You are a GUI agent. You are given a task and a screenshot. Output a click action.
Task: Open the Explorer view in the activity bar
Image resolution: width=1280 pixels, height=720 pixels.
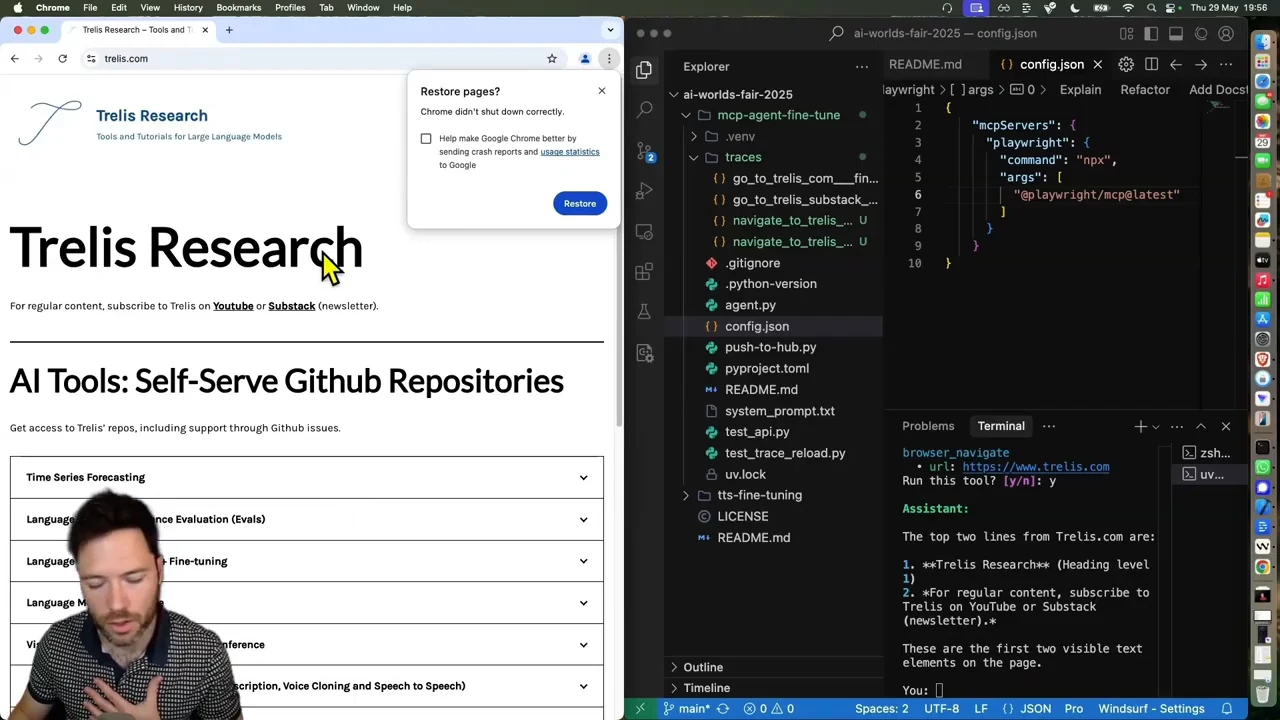pyautogui.click(x=644, y=68)
